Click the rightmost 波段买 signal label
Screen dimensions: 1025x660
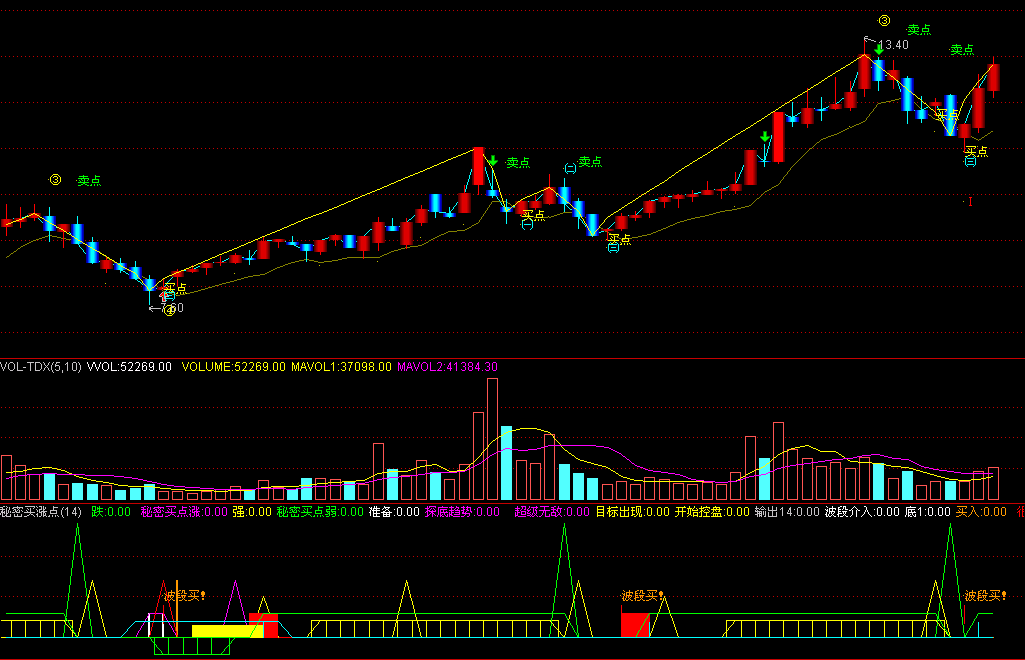tap(985, 595)
